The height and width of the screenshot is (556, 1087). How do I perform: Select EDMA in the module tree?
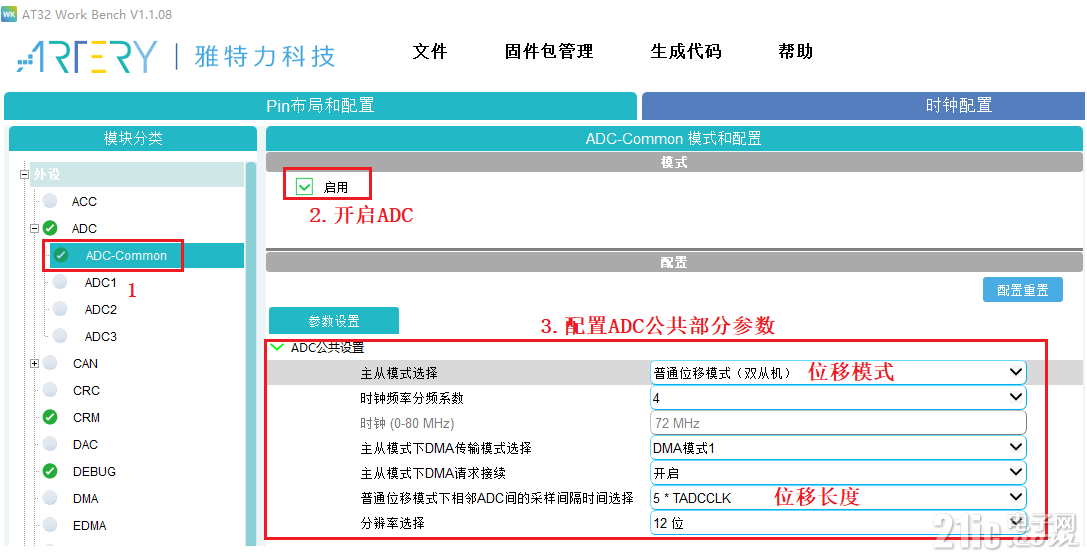(89, 526)
